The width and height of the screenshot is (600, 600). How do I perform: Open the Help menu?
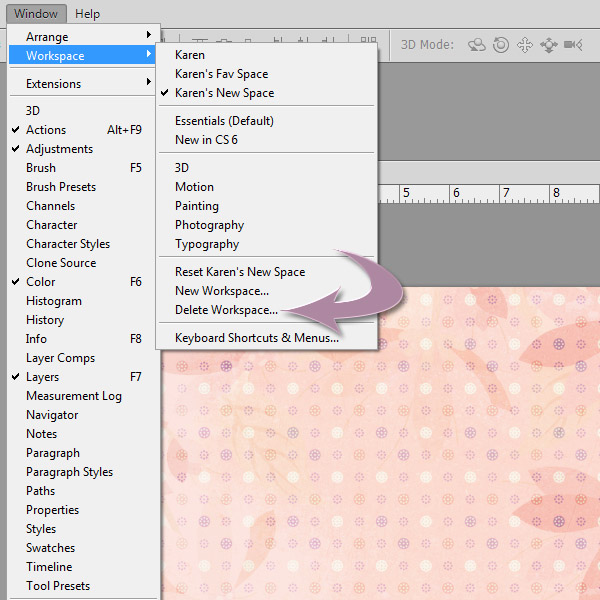87,14
